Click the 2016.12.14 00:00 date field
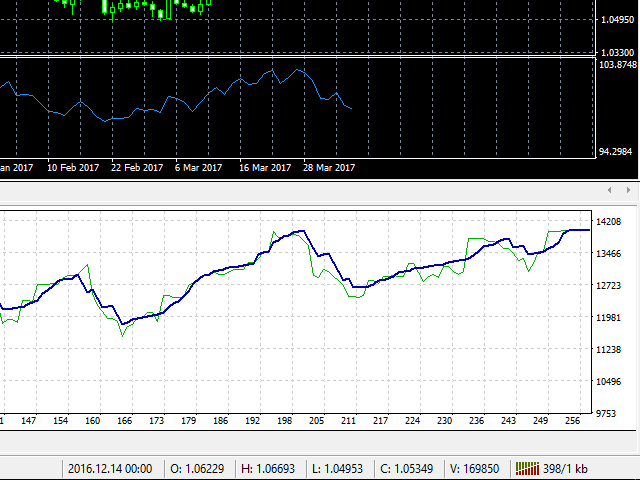The image size is (640, 480). (109, 468)
